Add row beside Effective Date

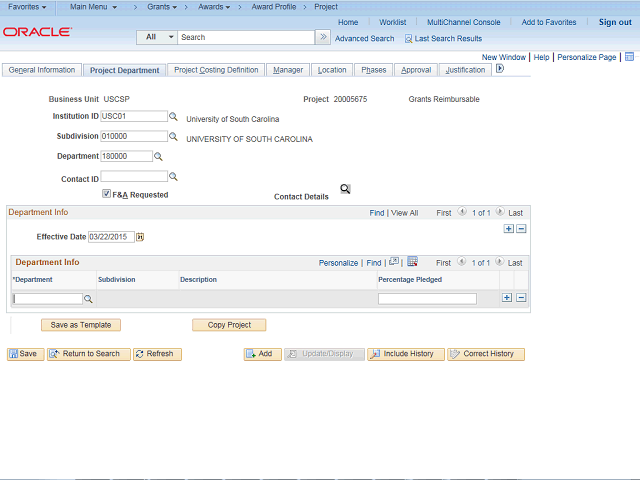click(x=509, y=229)
